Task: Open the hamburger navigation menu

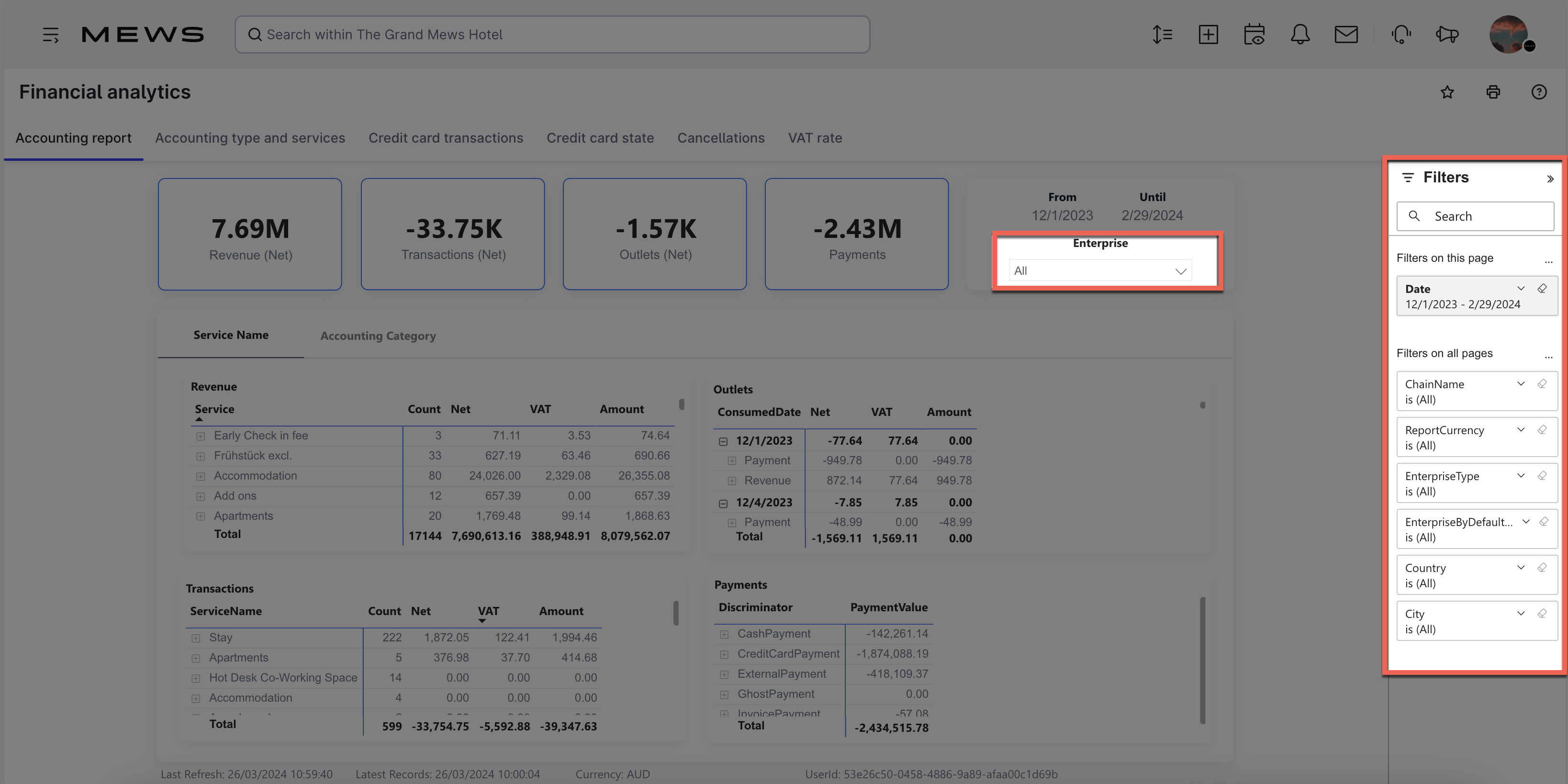Action: click(51, 34)
